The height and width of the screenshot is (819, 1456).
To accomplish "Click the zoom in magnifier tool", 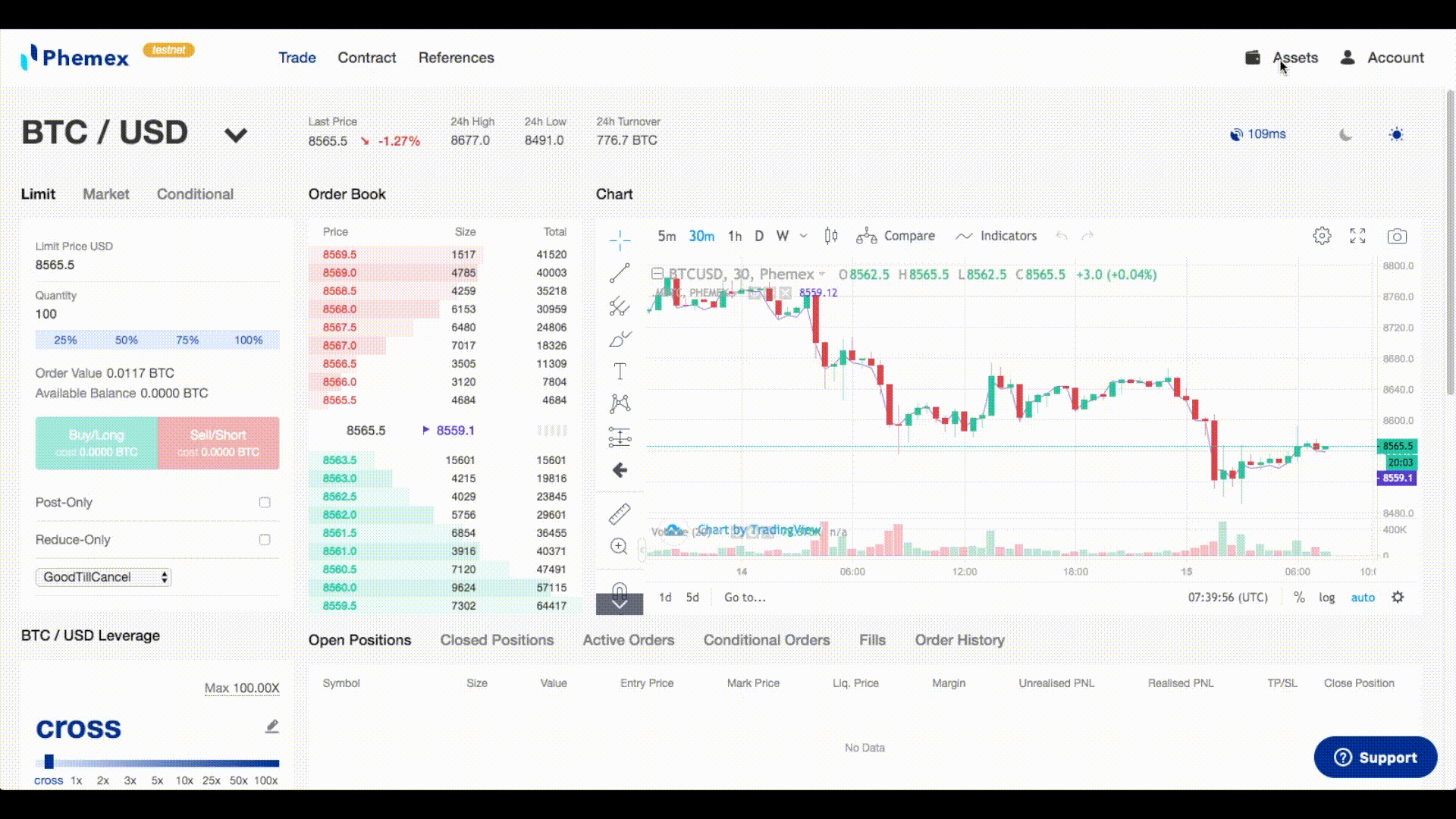I will [620, 547].
